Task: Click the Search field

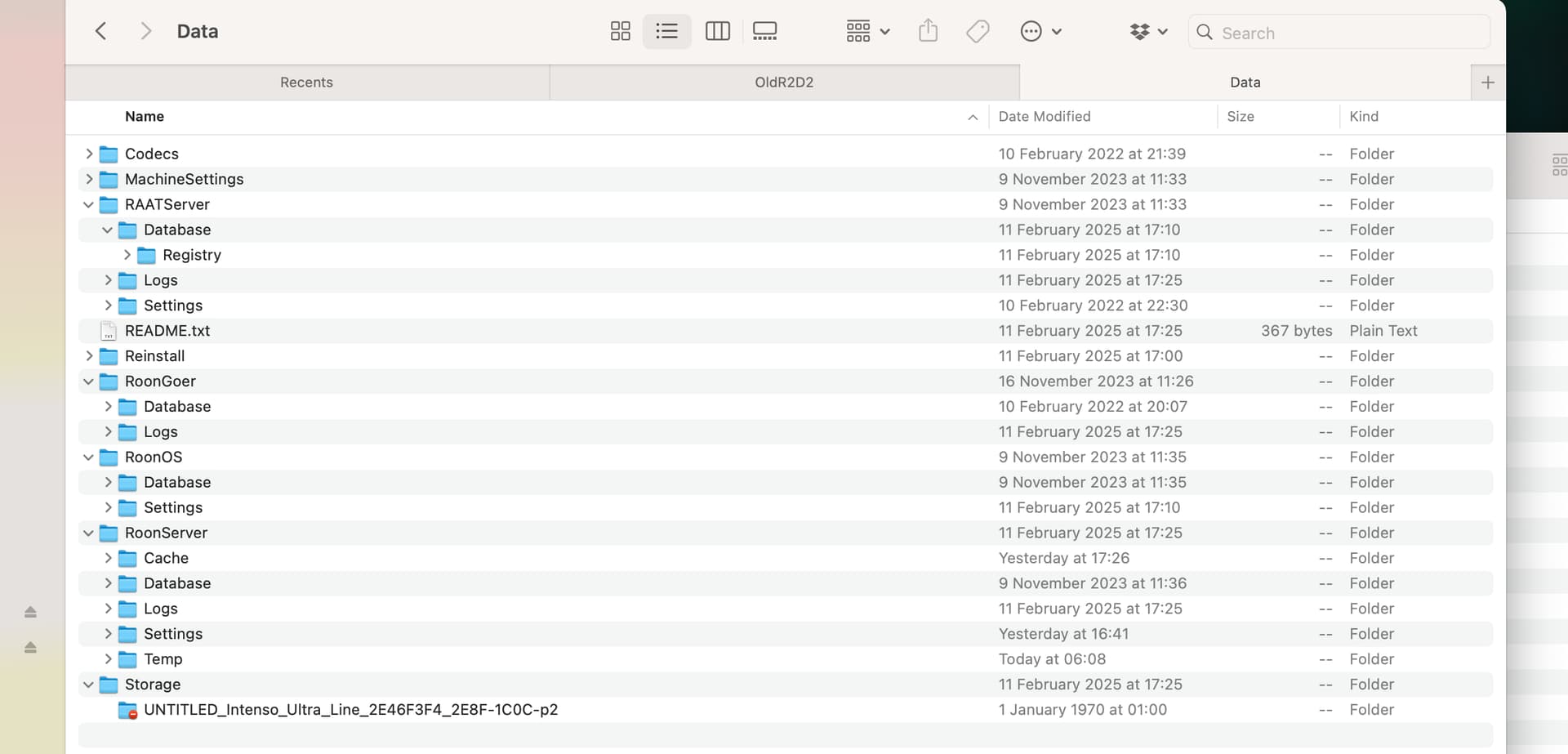Action: 1339,32
